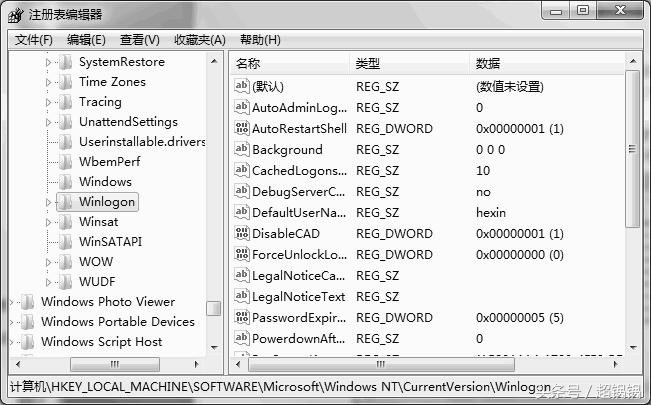The image size is (651, 405).
Task: Expand the WOW tree node
Action: (x=48, y=262)
